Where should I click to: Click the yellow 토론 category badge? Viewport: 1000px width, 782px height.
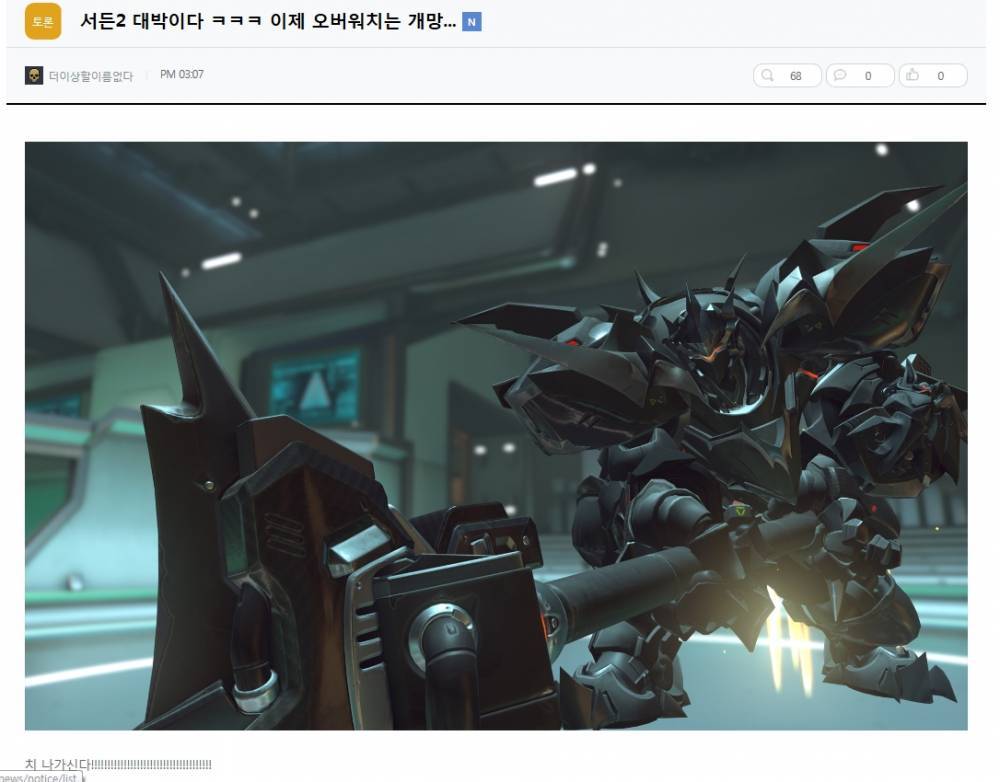pyautogui.click(x=43, y=21)
